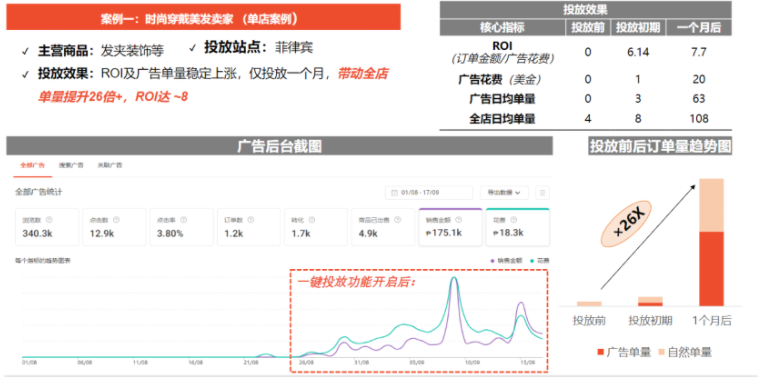764x379 pixels.
Task: Click the 核心指标 column header
Action: pos(502,28)
